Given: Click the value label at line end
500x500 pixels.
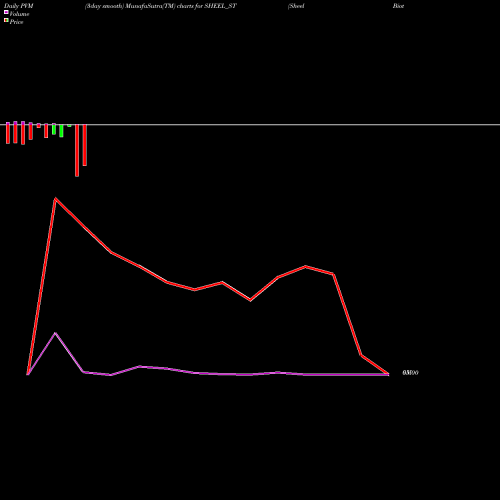Looking at the screenshot, I should 410,373.
